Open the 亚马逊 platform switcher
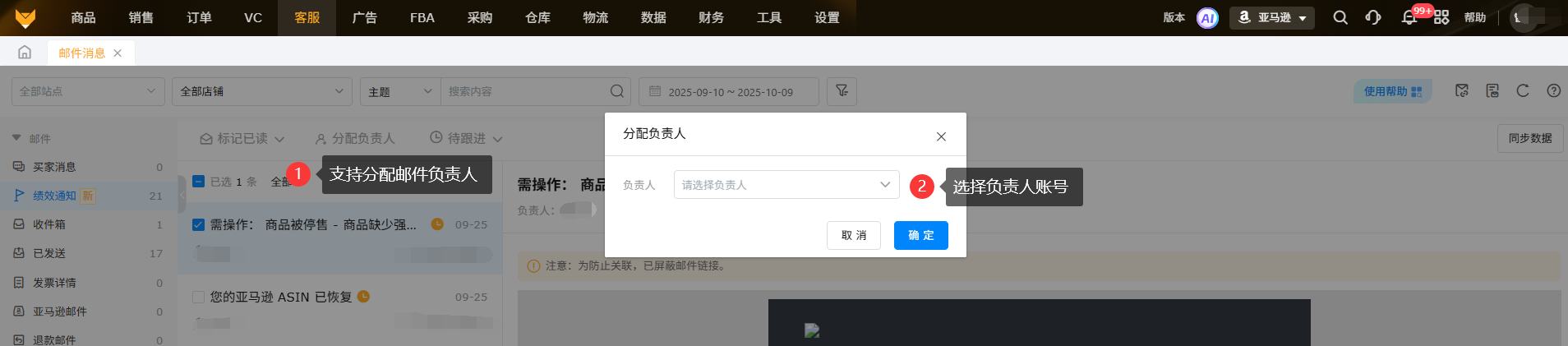1568x346 pixels. click(x=1271, y=17)
